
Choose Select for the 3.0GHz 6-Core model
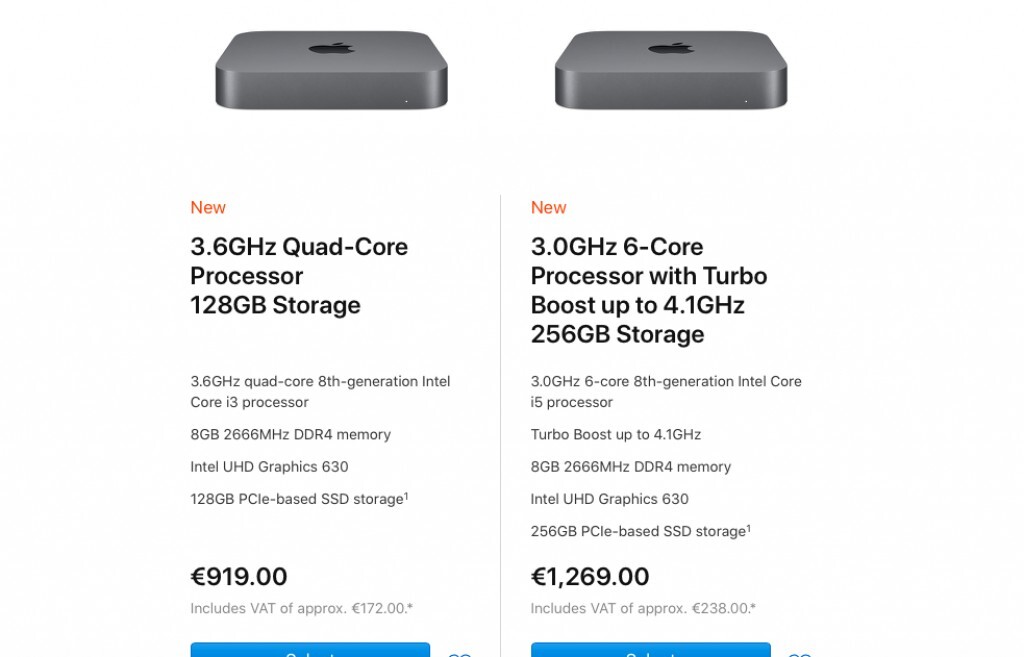650,650
